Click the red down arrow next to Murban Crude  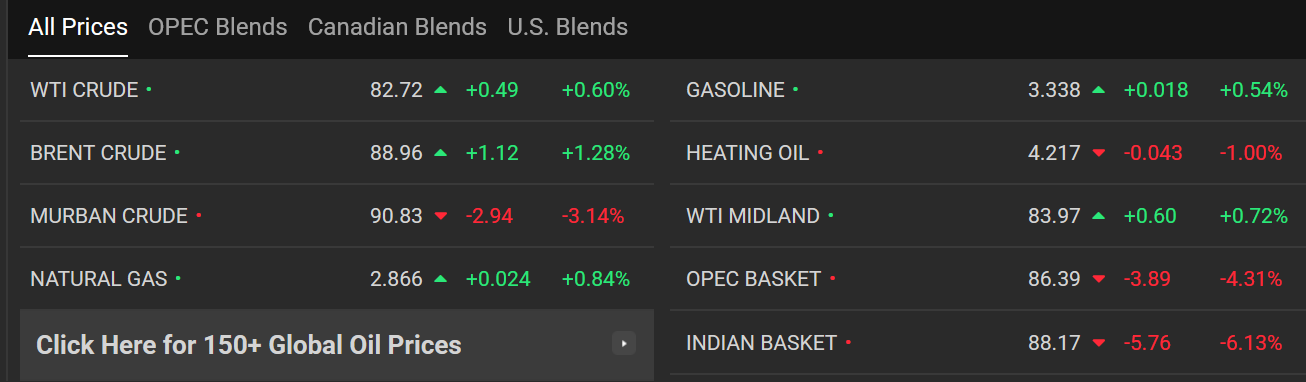[x=441, y=216]
